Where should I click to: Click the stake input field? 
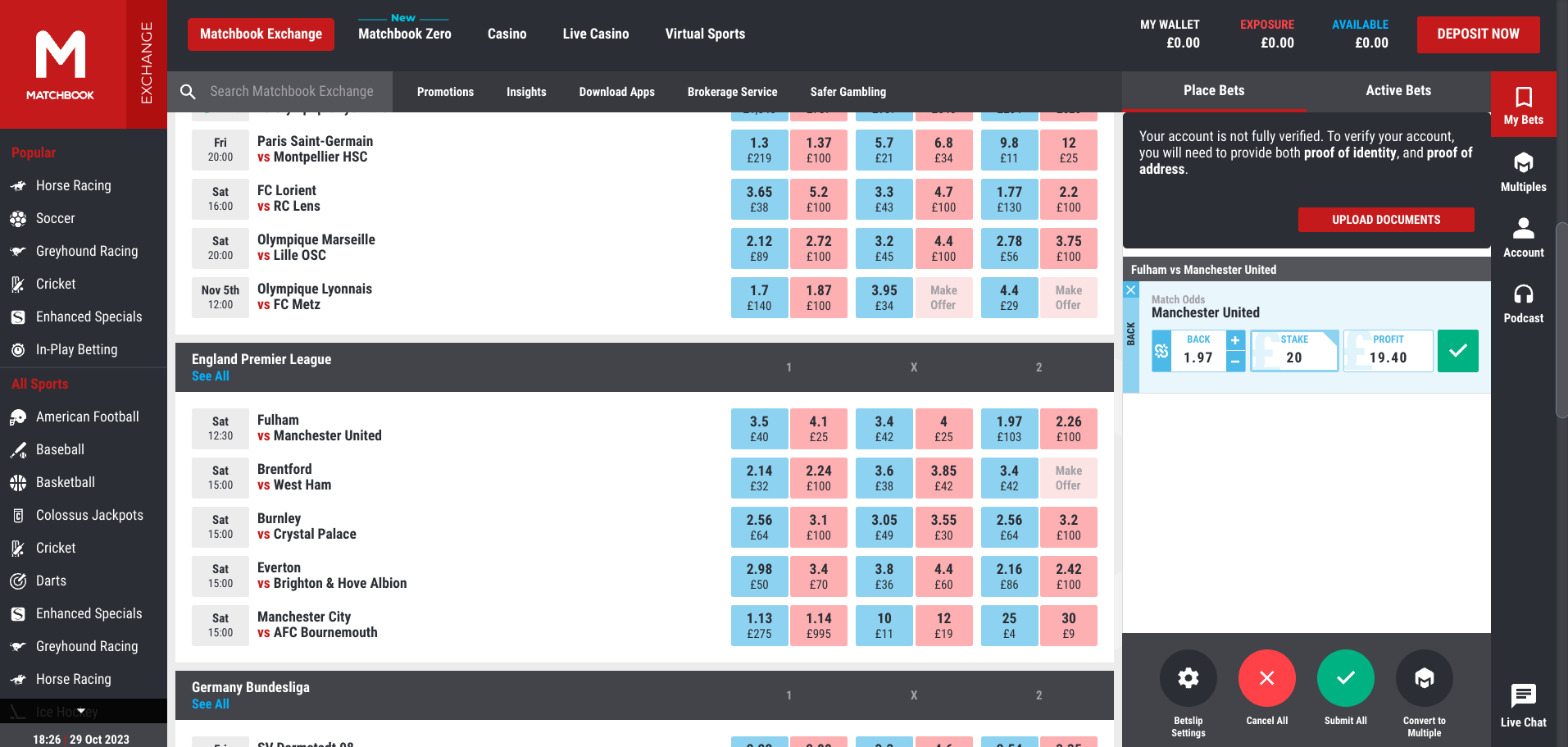coord(1293,351)
